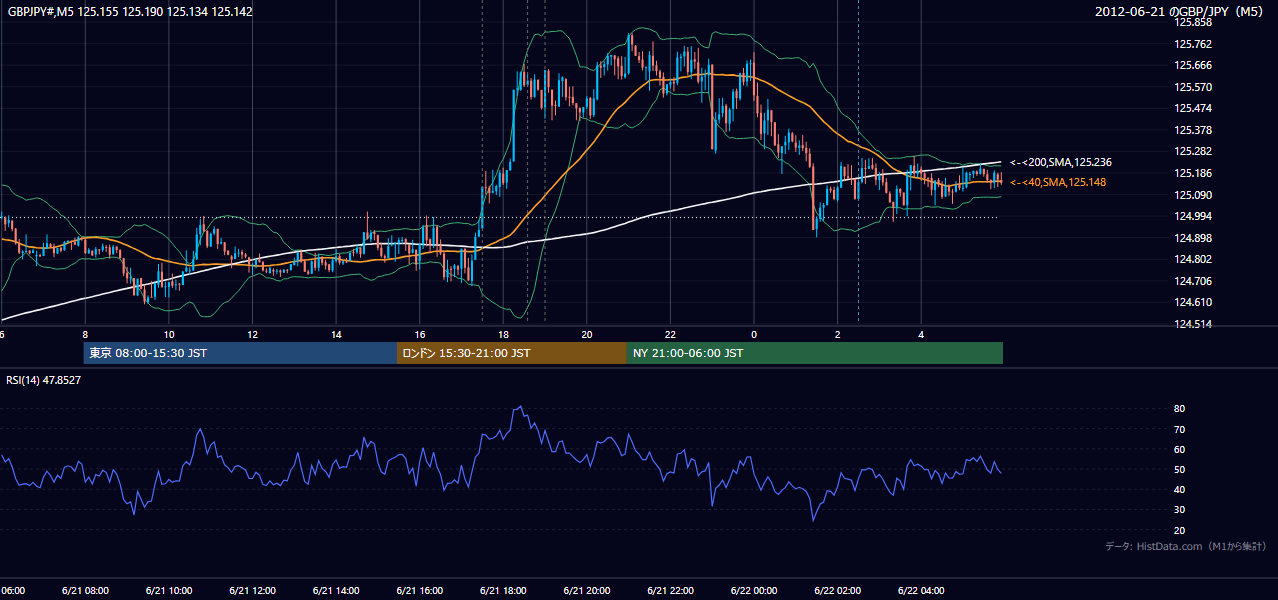
Task: Click hour 10 on the chart hour scale
Action: tap(169, 334)
